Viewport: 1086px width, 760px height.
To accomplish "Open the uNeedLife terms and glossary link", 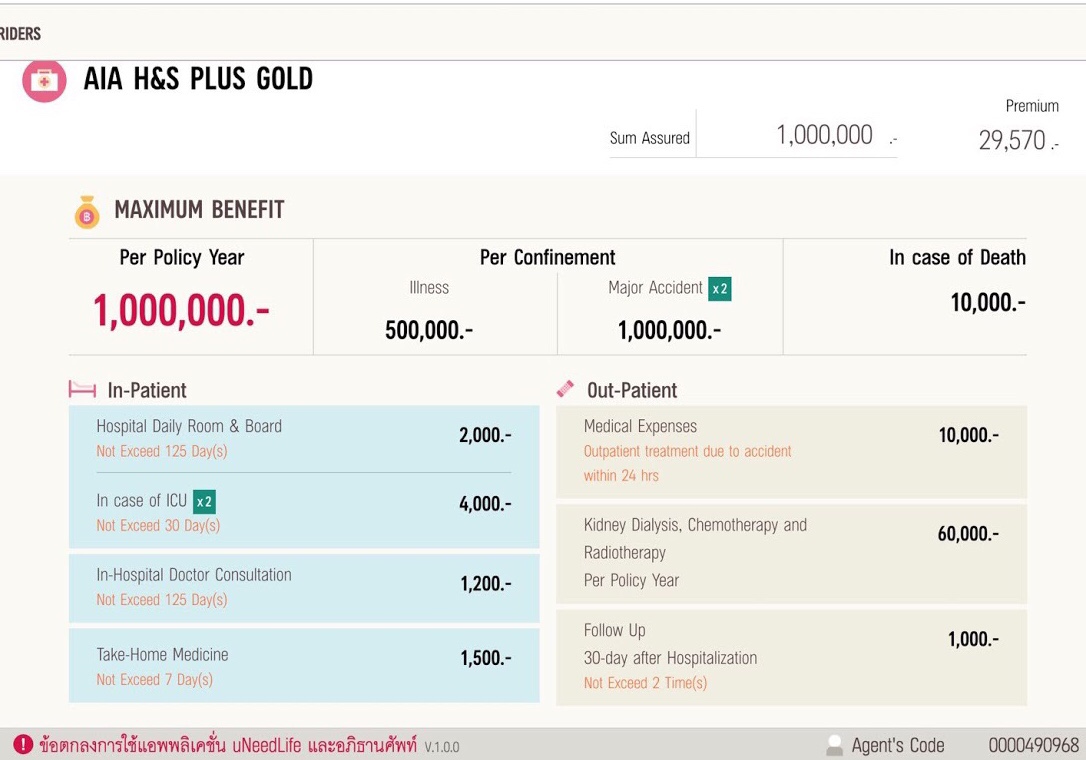I will 228,745.
